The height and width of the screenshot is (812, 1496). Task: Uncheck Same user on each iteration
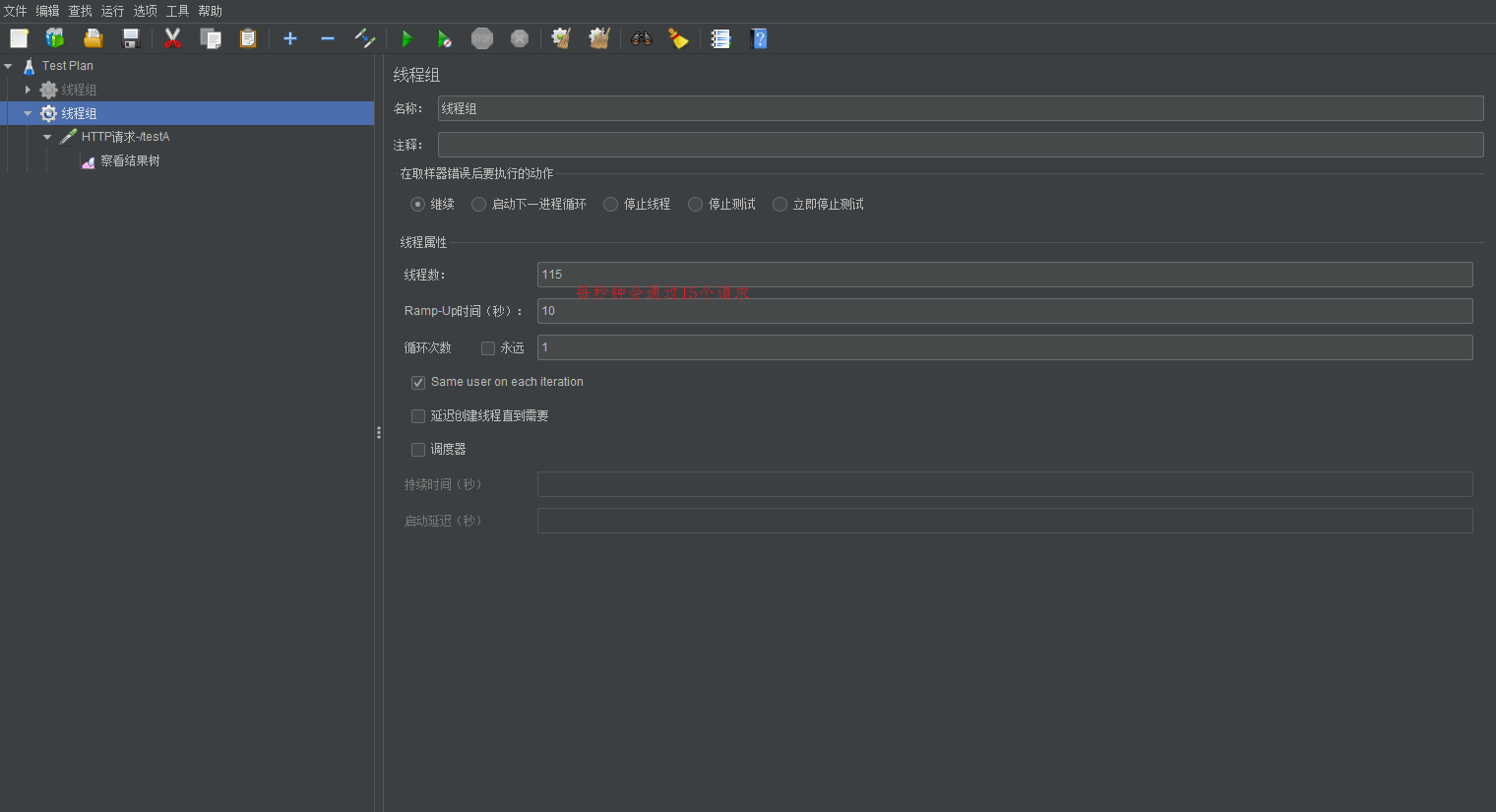click(x=418, y=382)
